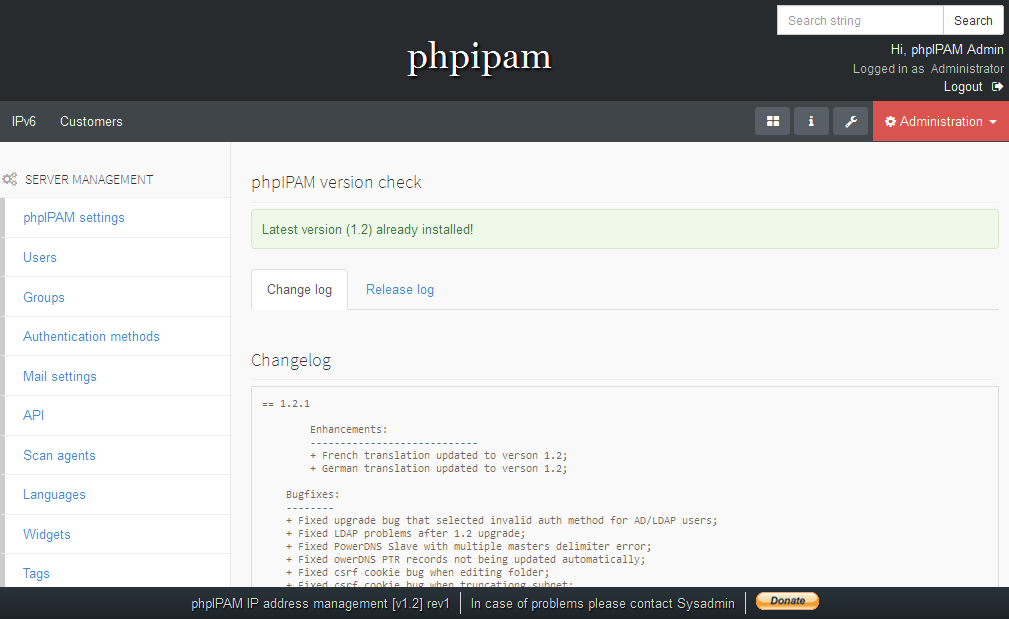Click the 'Fixed owerDNS PTR records' line
The height and width of the screenshot is (619, 1009).
click(x=465, y=559)
